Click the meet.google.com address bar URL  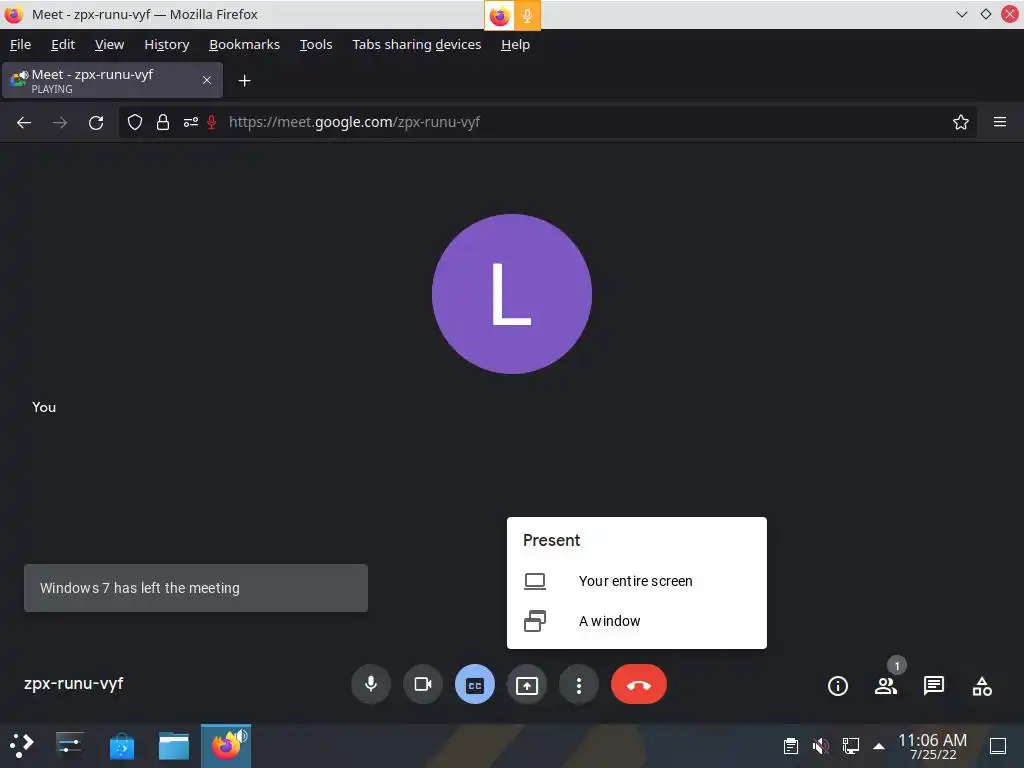(354, 122)
